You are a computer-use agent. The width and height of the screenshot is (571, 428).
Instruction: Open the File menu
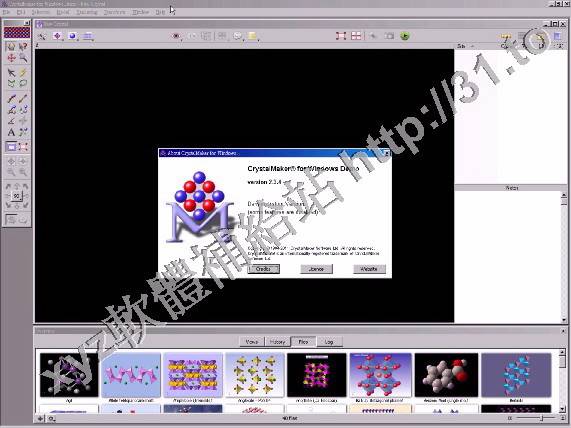6,12
